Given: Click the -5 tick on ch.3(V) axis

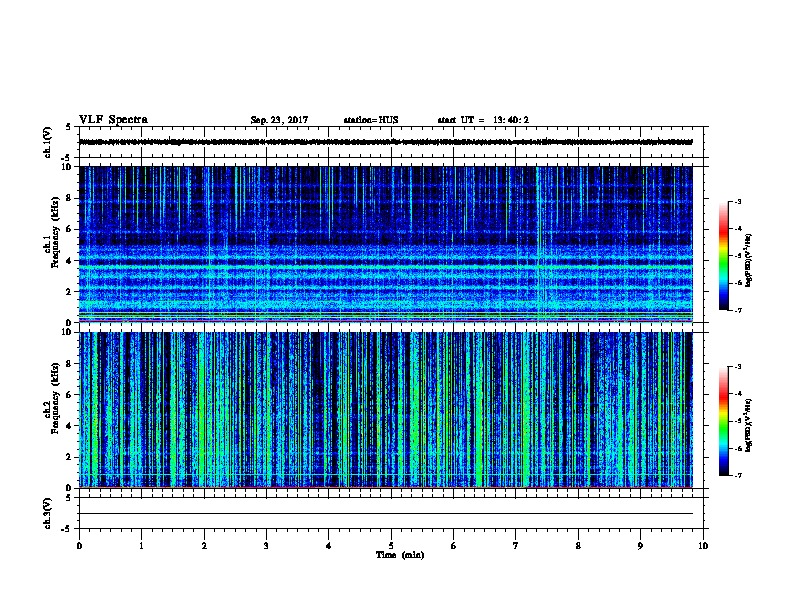Looking at the screenshot, I should [67, 529].
